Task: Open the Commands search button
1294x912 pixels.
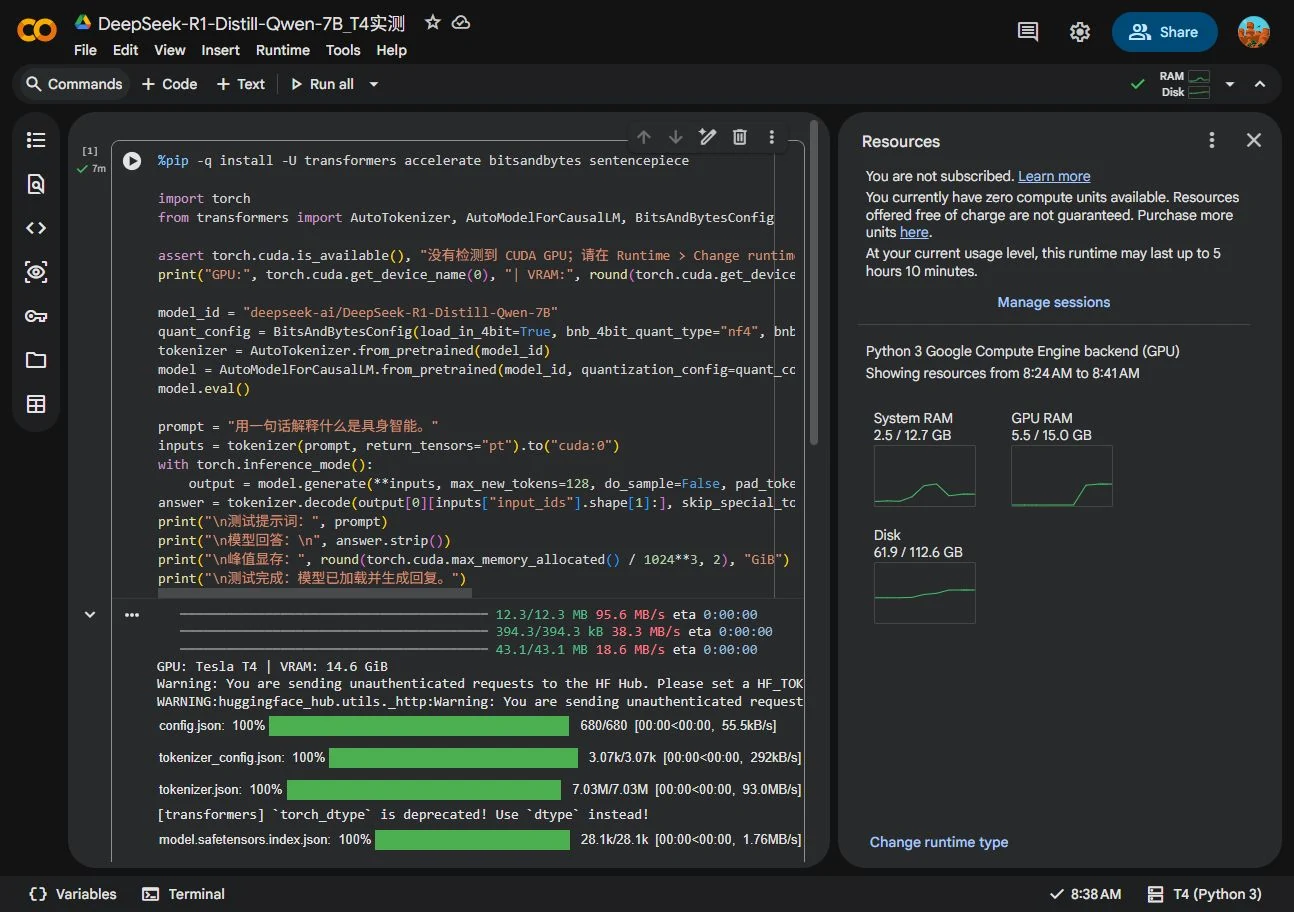Action: [74, 84]
